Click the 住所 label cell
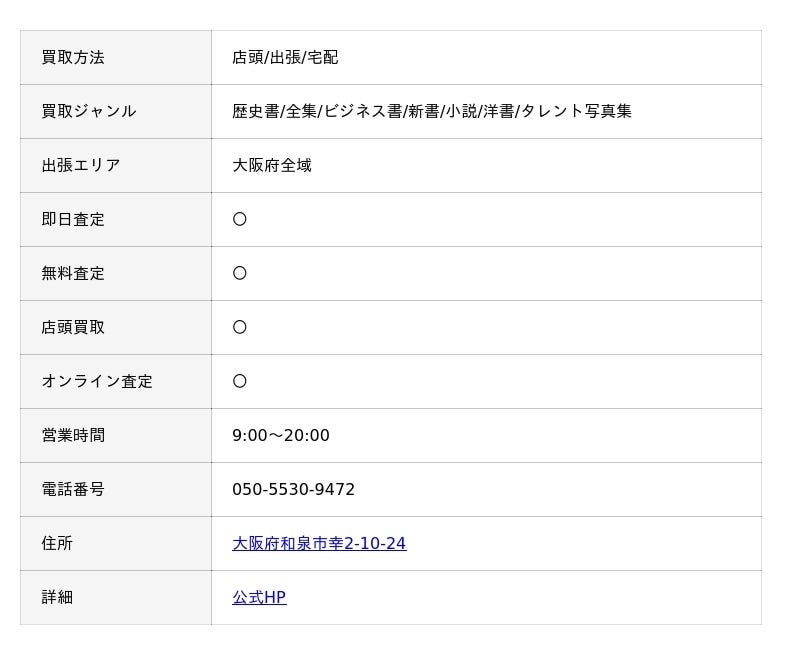The image size is (800, 655). [116, 544]
